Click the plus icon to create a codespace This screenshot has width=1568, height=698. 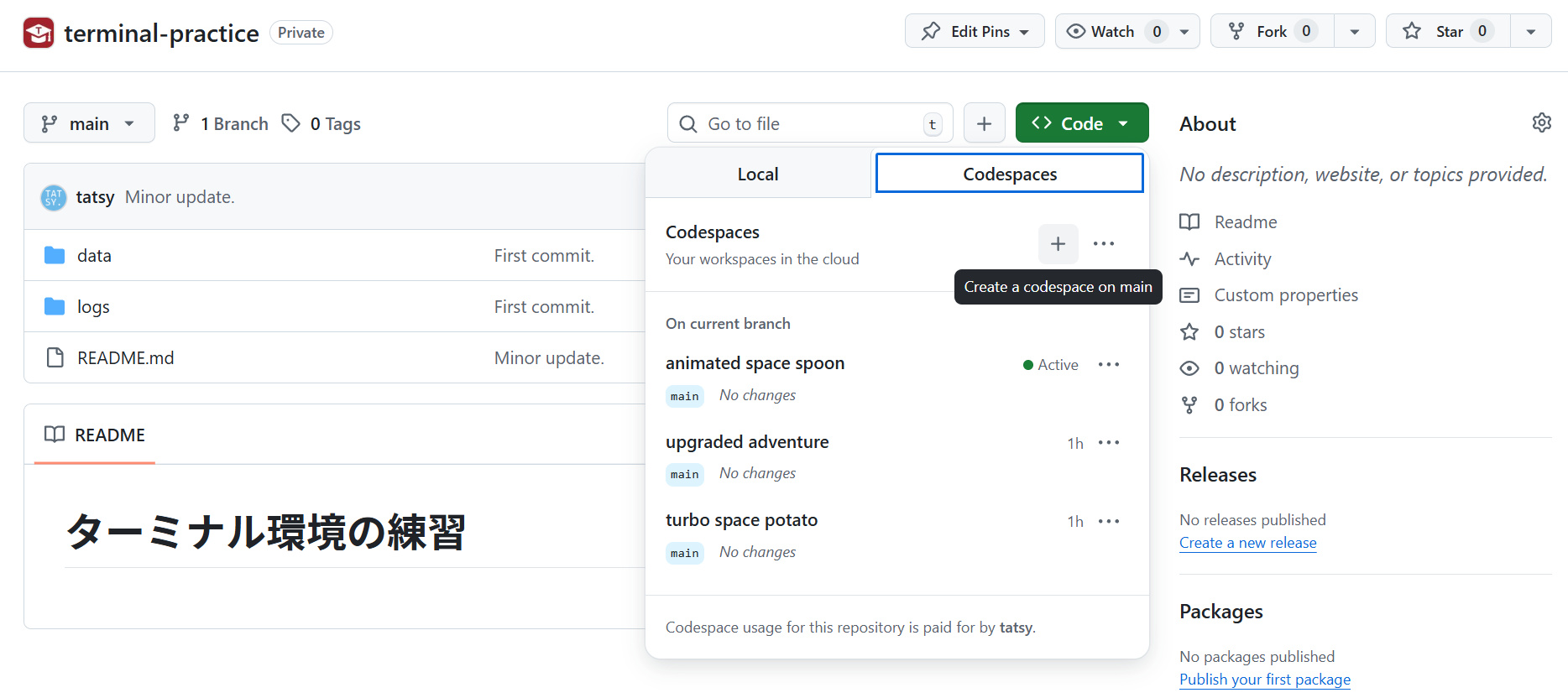pos(1058,244)
